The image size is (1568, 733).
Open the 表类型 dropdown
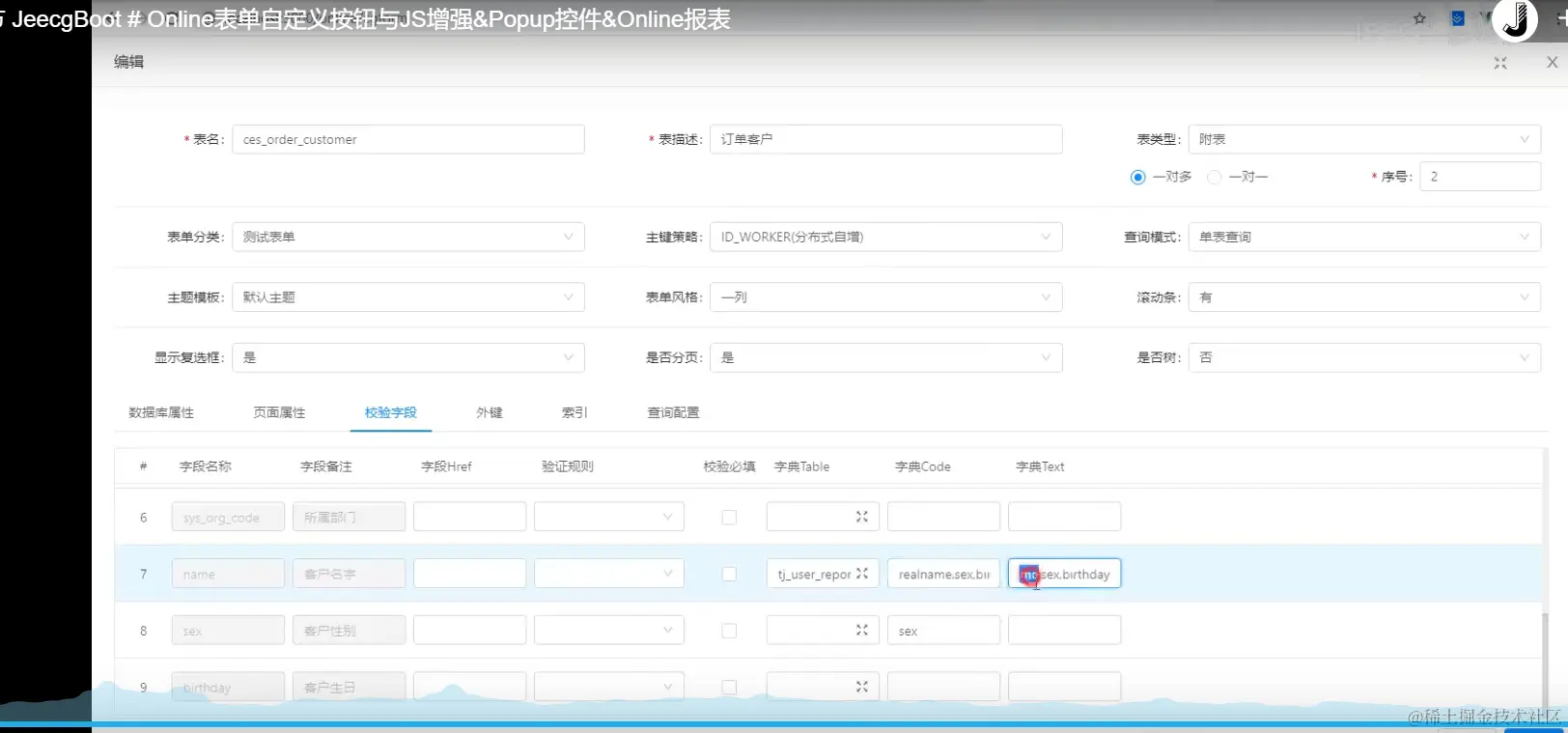tap(1364, 139)
